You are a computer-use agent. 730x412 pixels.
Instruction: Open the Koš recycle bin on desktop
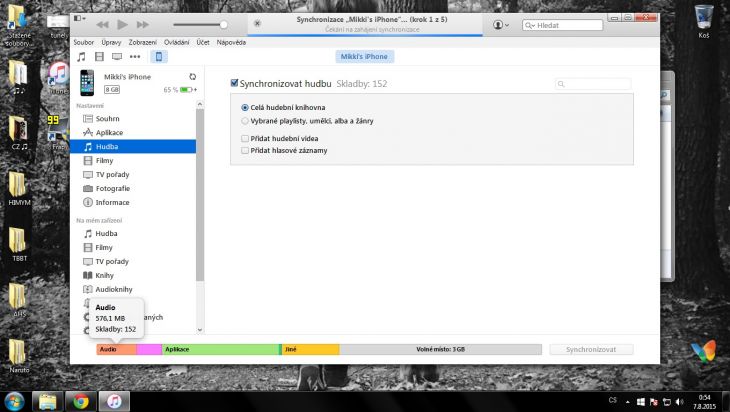click(x=703, y=21)
